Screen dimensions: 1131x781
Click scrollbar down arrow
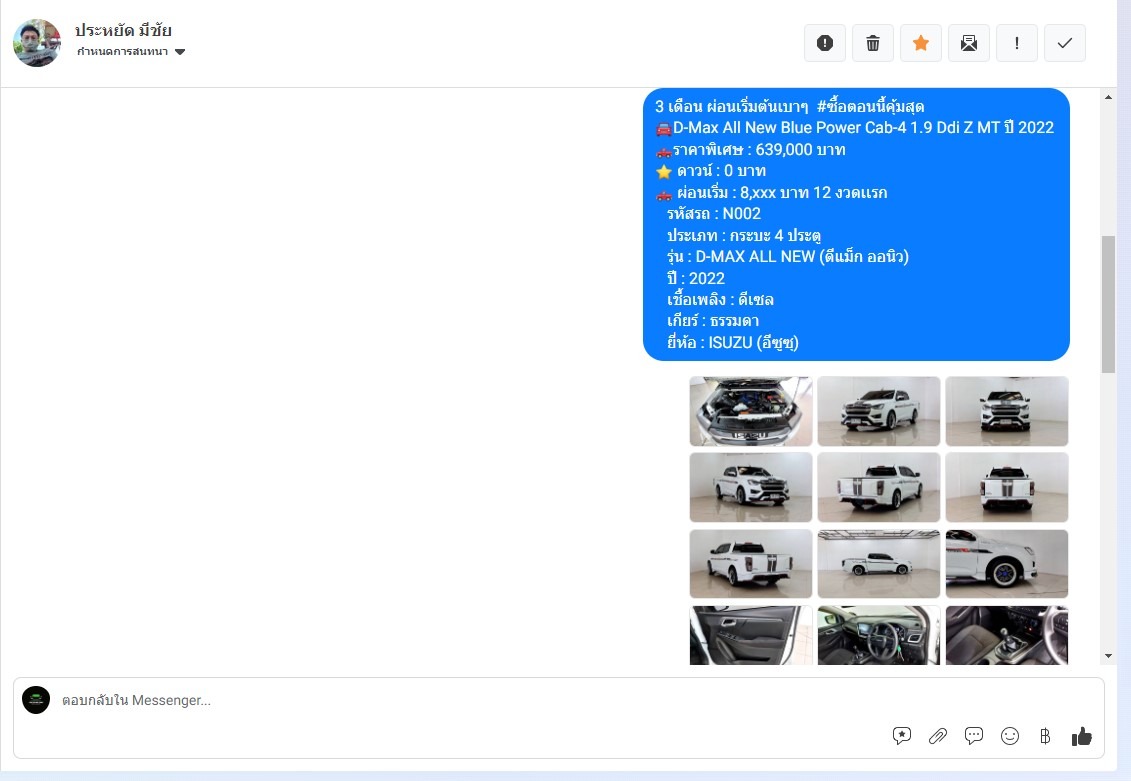pos(1109,656)
